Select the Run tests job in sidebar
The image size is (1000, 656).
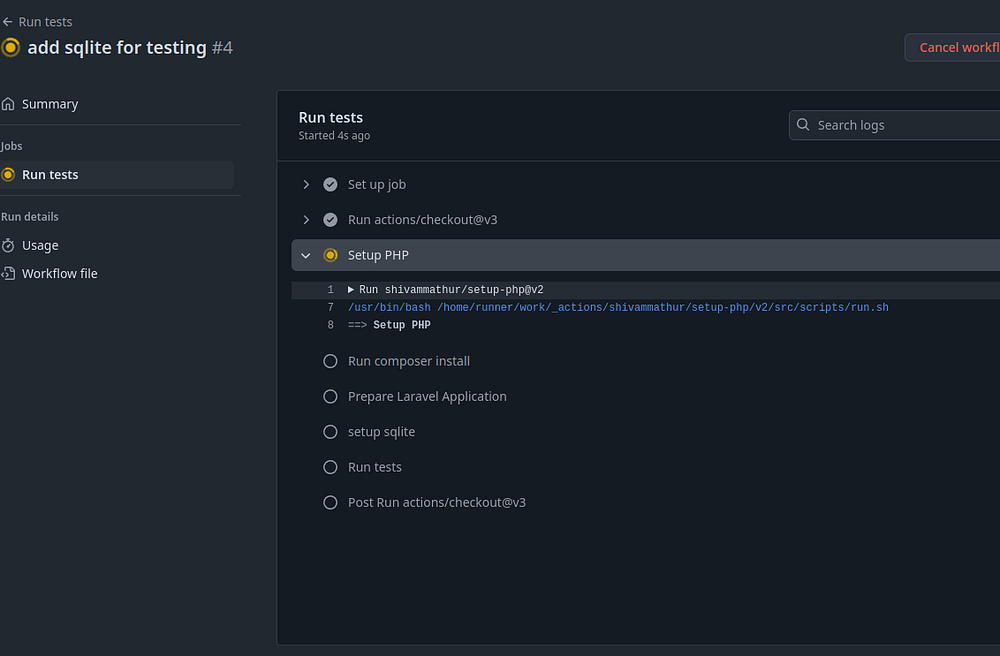[50, 174]
